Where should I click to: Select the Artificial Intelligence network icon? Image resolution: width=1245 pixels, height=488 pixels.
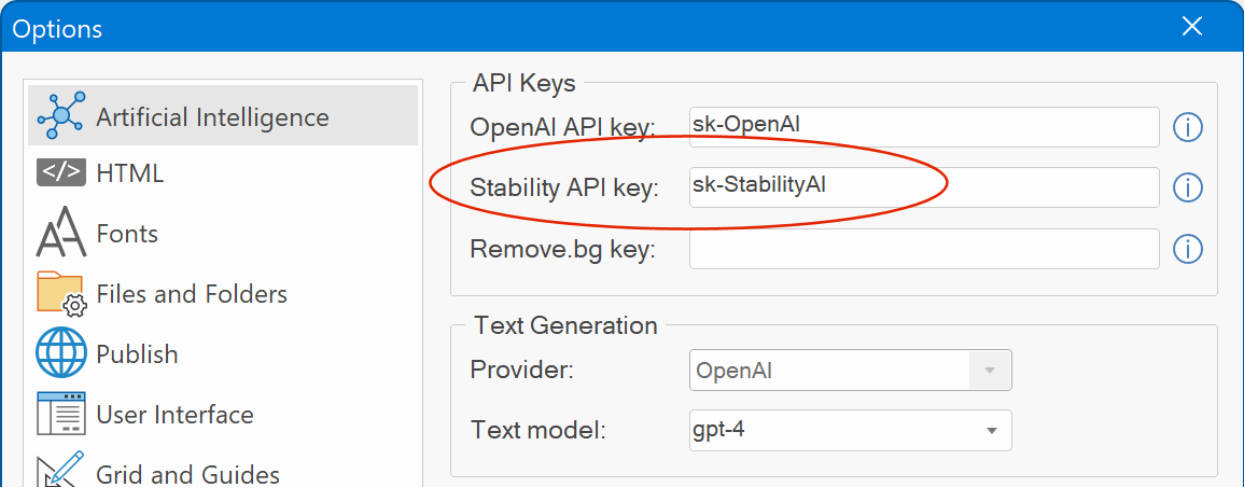[x=62, y=116]
